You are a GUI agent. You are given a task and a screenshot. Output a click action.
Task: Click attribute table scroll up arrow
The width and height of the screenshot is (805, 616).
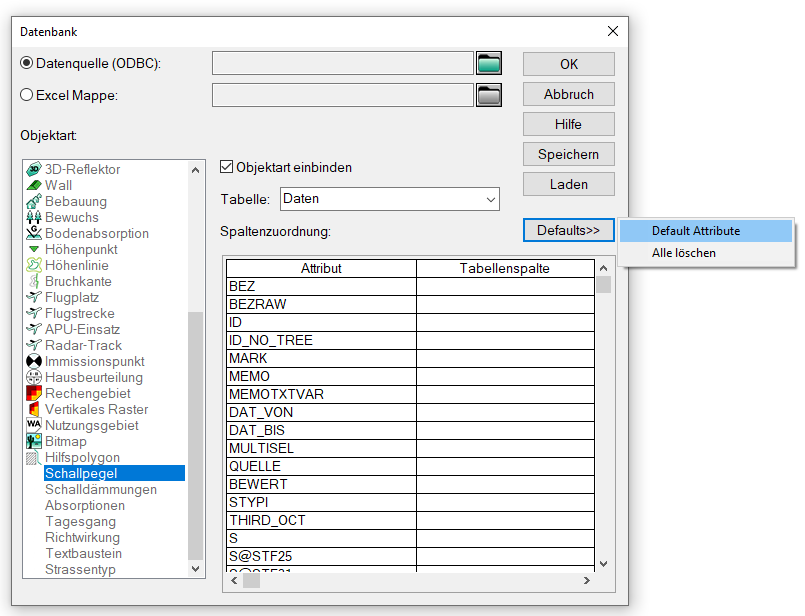click(x=604, y=268)
